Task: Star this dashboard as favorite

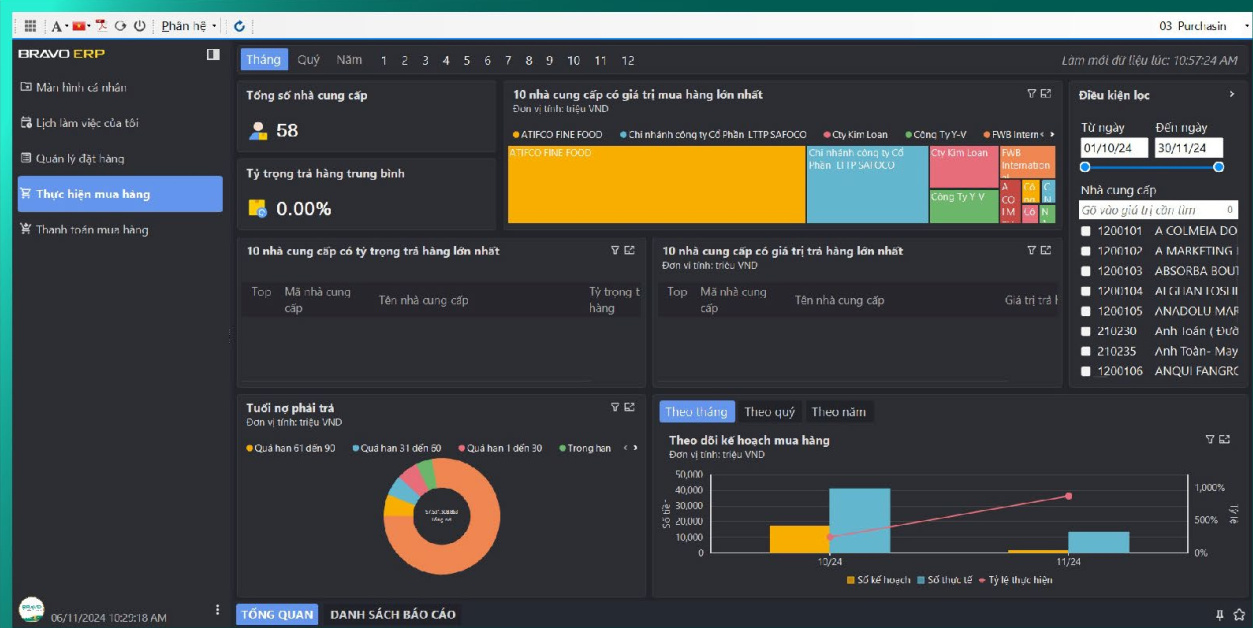Action: click(1239, 614)
